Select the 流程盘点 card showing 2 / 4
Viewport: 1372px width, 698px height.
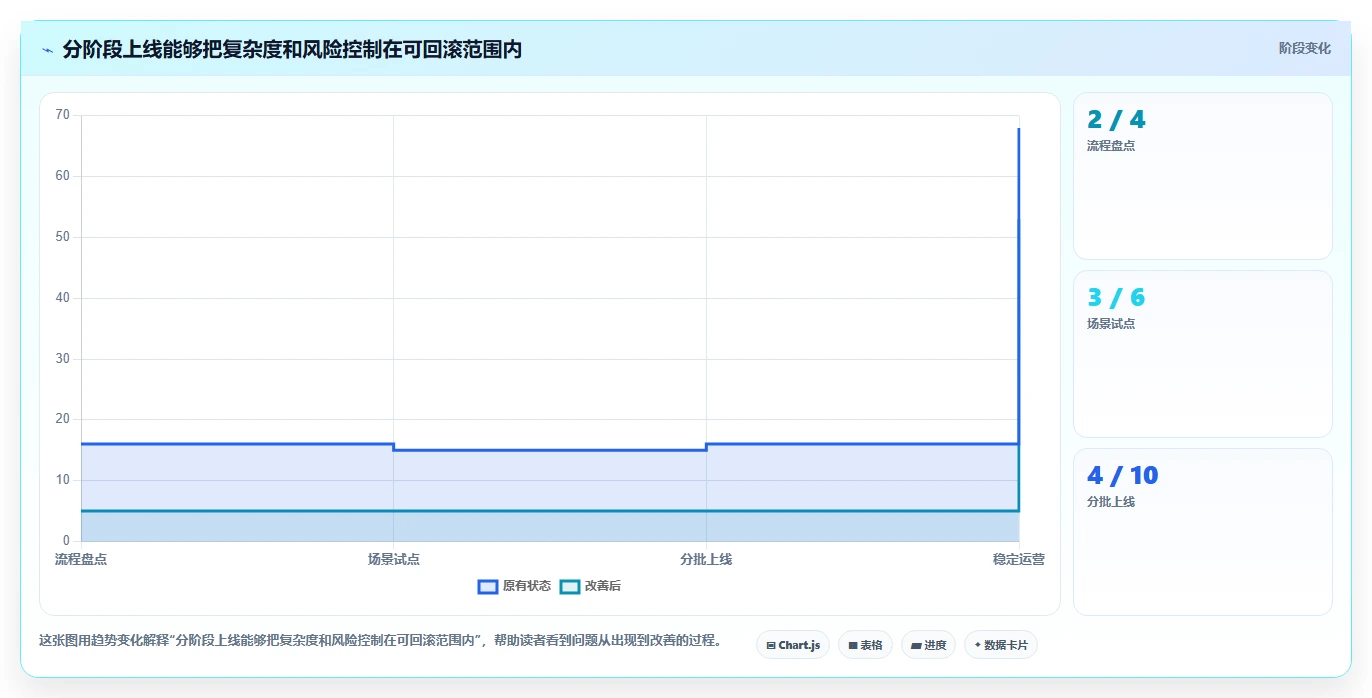point(1203,176)
